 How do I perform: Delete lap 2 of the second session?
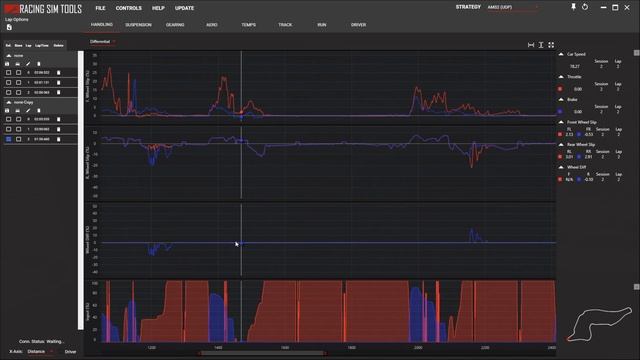pos(58,139)
